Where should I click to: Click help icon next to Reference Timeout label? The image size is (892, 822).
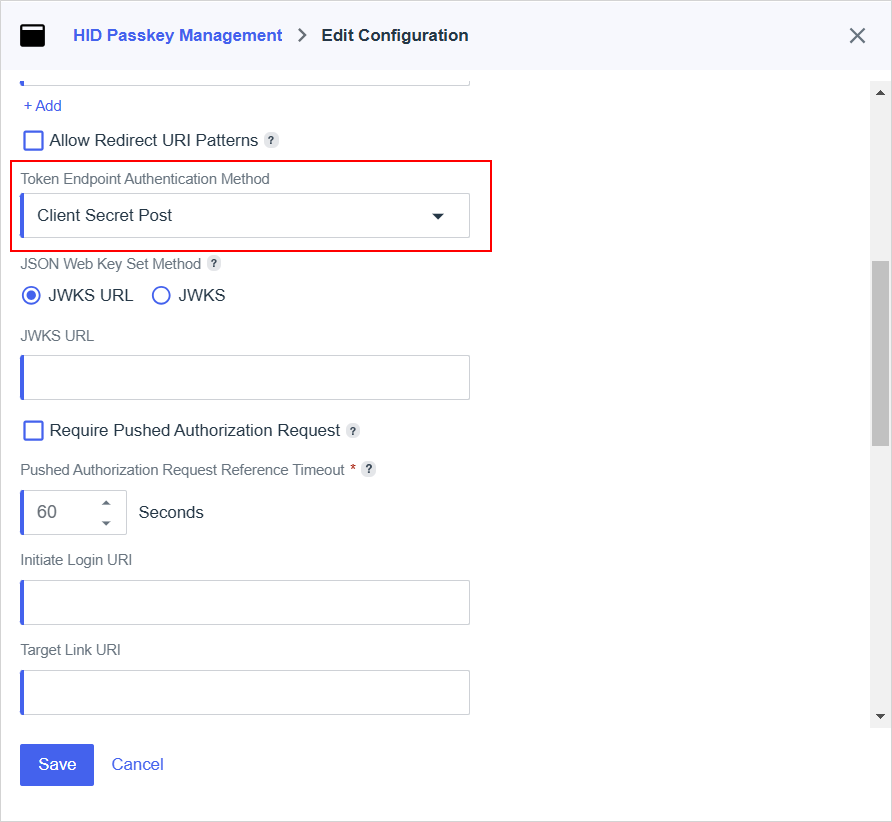[x=369, y=470]
